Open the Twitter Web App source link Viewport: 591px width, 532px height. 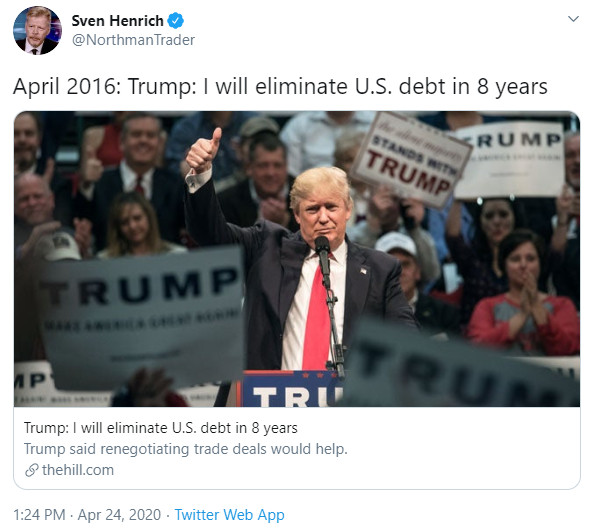coord(229,515)
